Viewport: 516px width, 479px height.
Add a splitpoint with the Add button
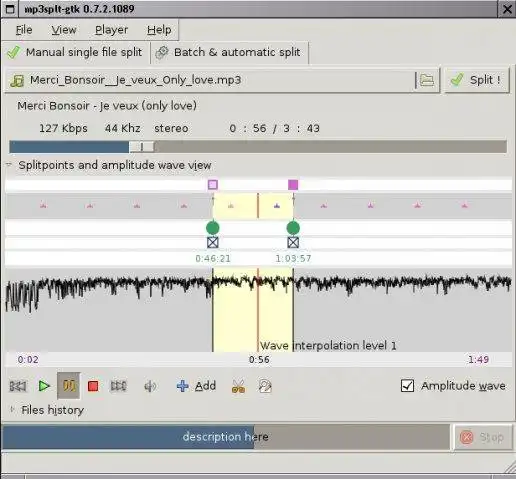196,386
